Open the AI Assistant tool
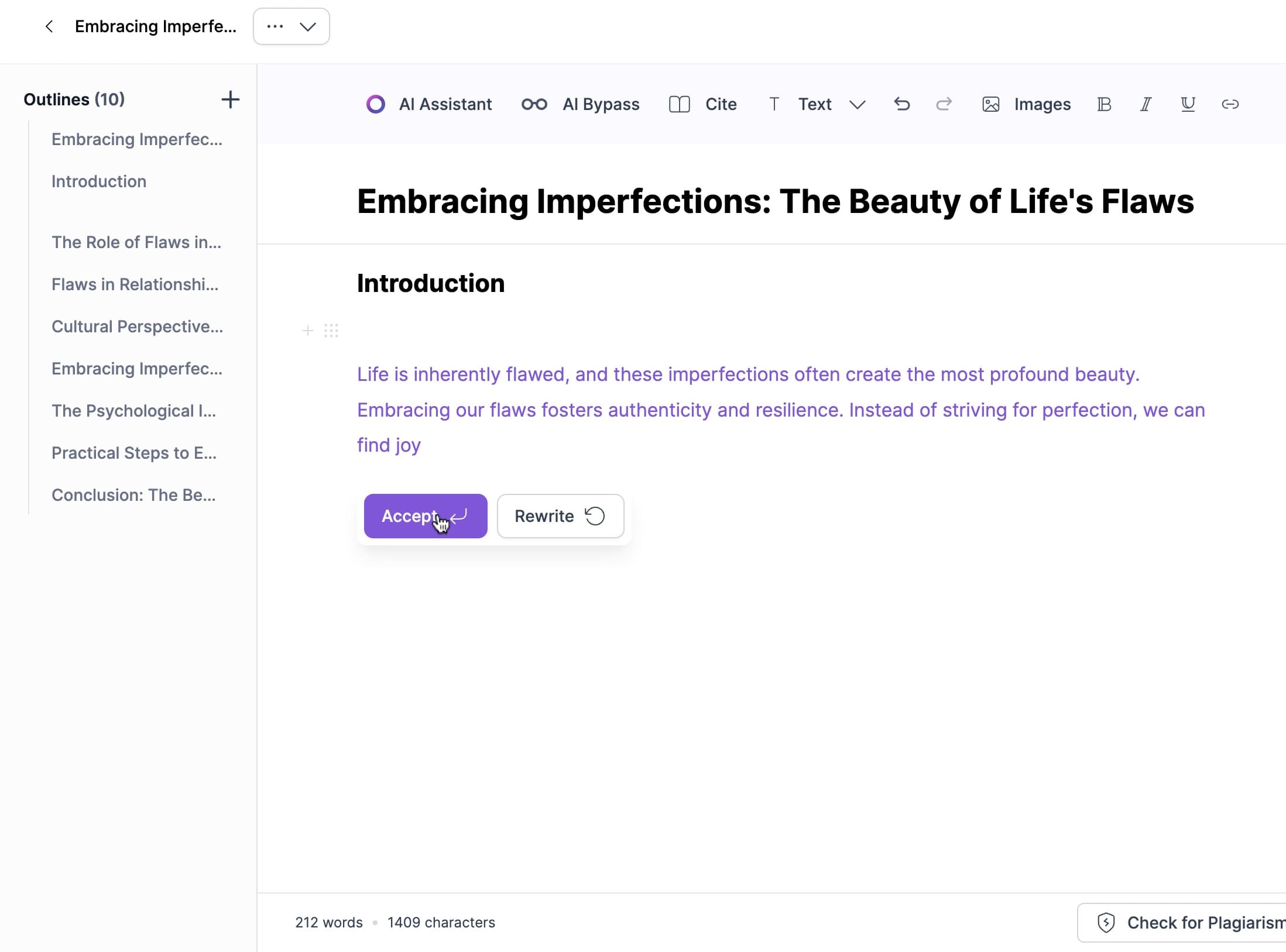Viewport: 1286px width, 952px height. (x=429, y=104)
